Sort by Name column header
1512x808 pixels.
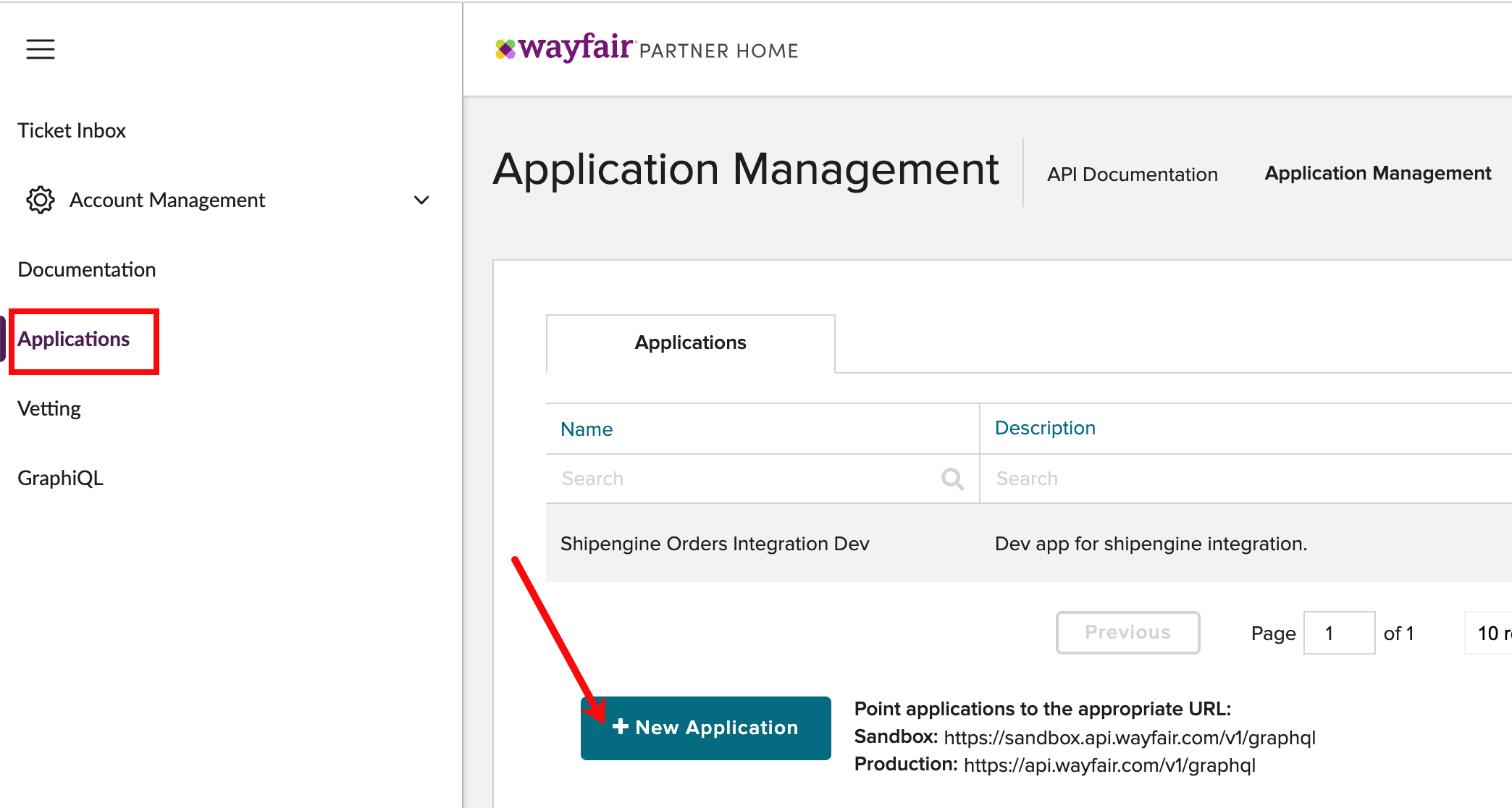click(587, 429)
